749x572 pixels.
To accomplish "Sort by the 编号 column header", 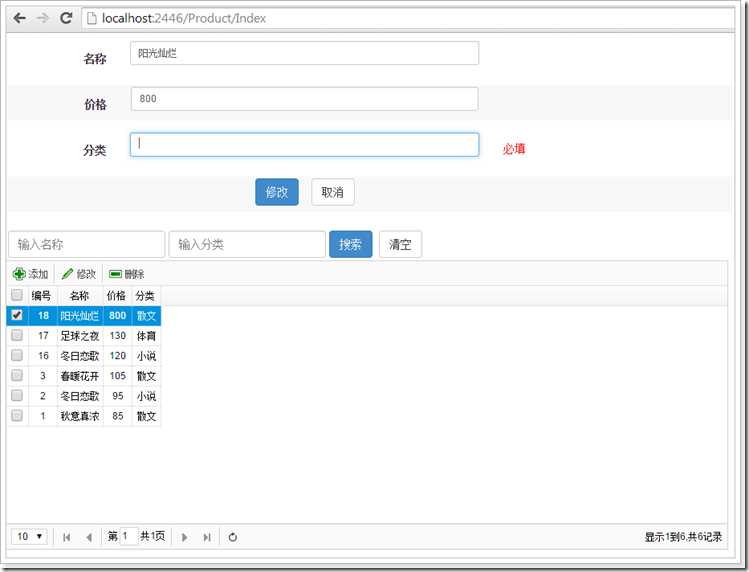I will 42,296.
